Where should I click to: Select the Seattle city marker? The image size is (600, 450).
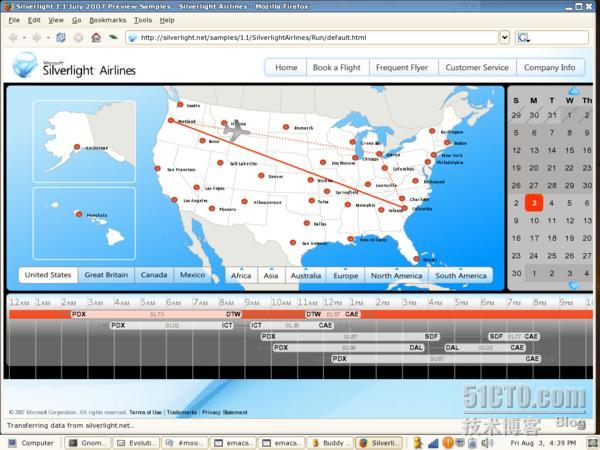tap(180, 104)
